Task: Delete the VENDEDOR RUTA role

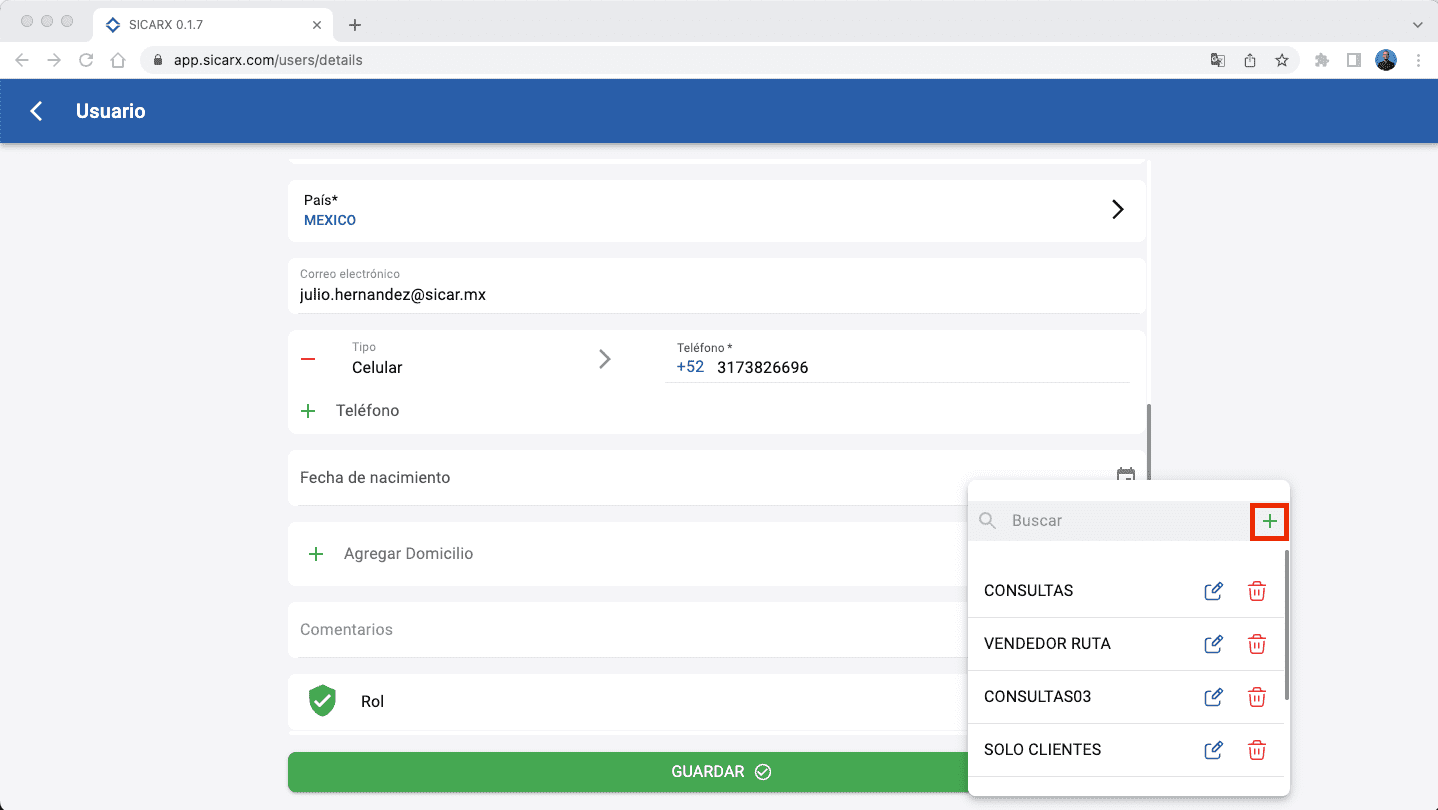Action: pyautogui.click(x=1257, y=644)
